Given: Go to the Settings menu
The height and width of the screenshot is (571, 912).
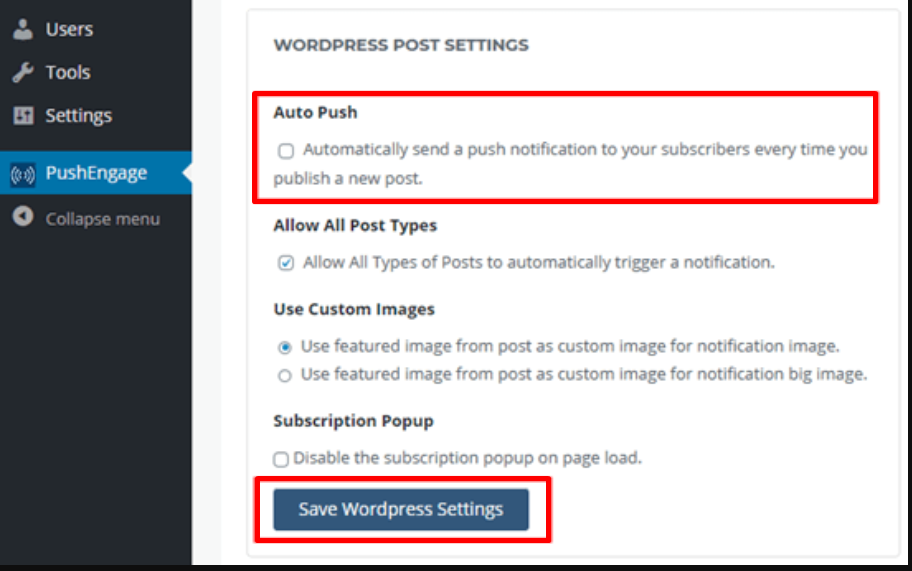Looking at the screenshot, I should tap(78, 116).
